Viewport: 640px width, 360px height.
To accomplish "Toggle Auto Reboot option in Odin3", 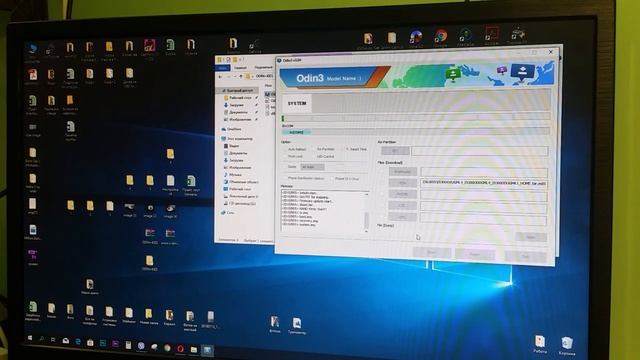I will pos(285,149).
